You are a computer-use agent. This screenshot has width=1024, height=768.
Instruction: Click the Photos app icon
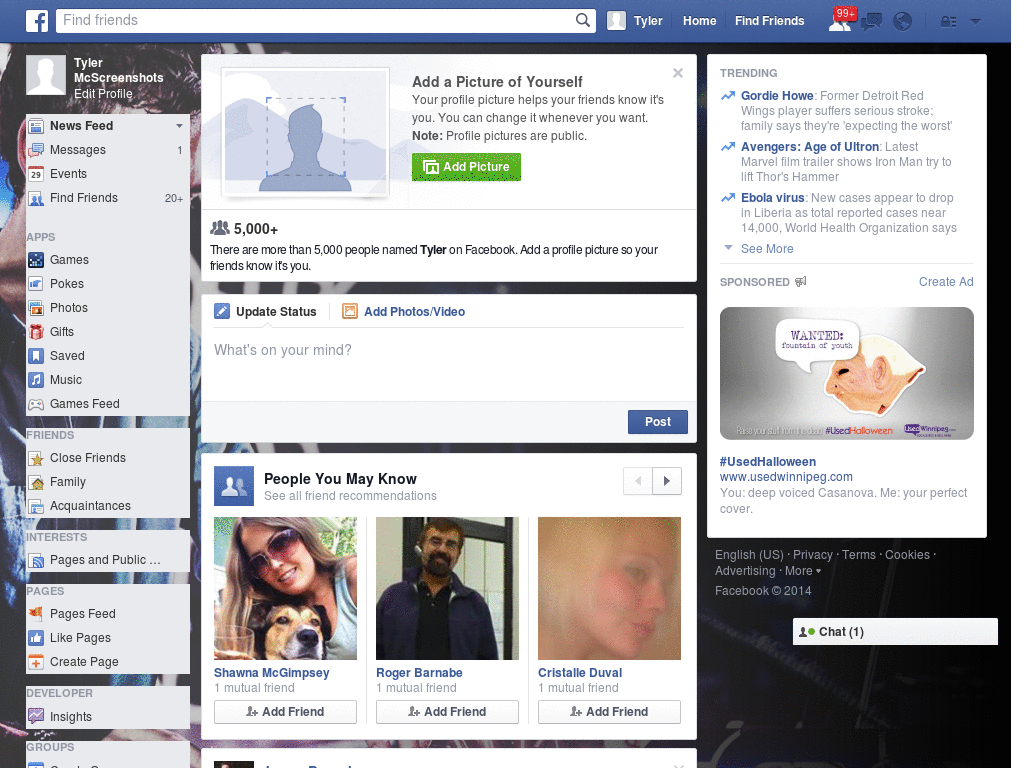[37, 308]
